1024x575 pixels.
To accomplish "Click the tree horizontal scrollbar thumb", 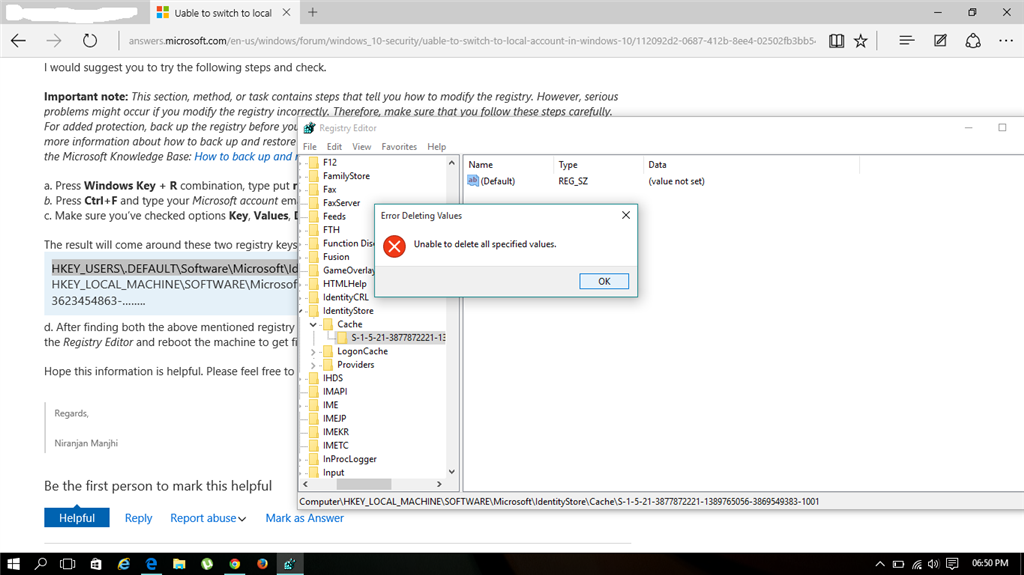I will point(363,484).
